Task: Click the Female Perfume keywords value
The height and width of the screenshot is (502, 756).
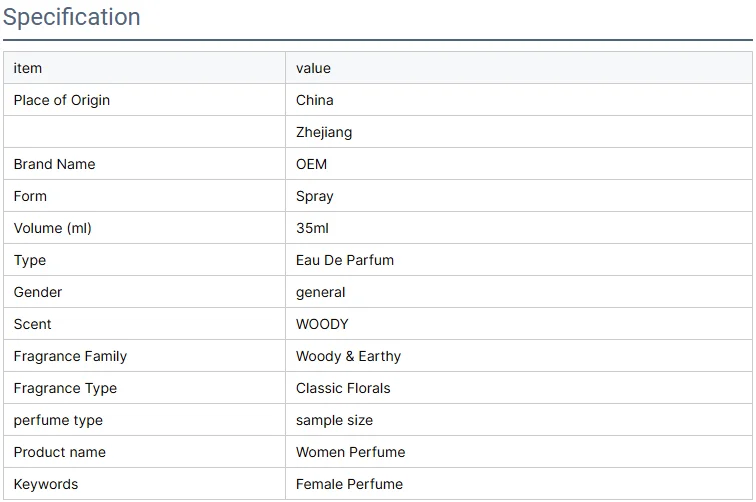Action: point(349,484)
